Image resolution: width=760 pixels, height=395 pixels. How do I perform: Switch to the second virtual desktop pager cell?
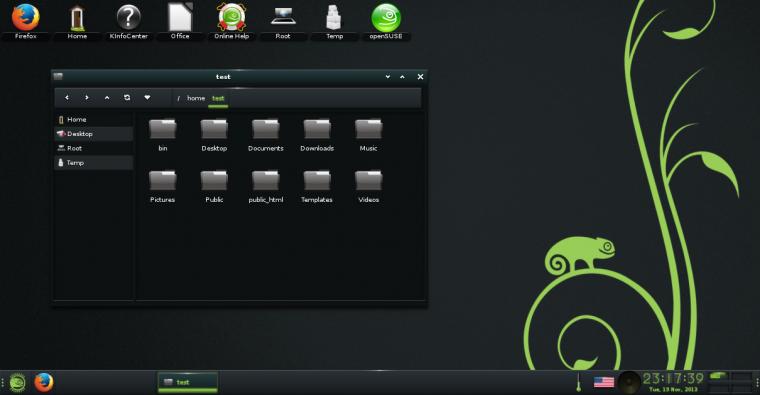[x=743, y=377]
